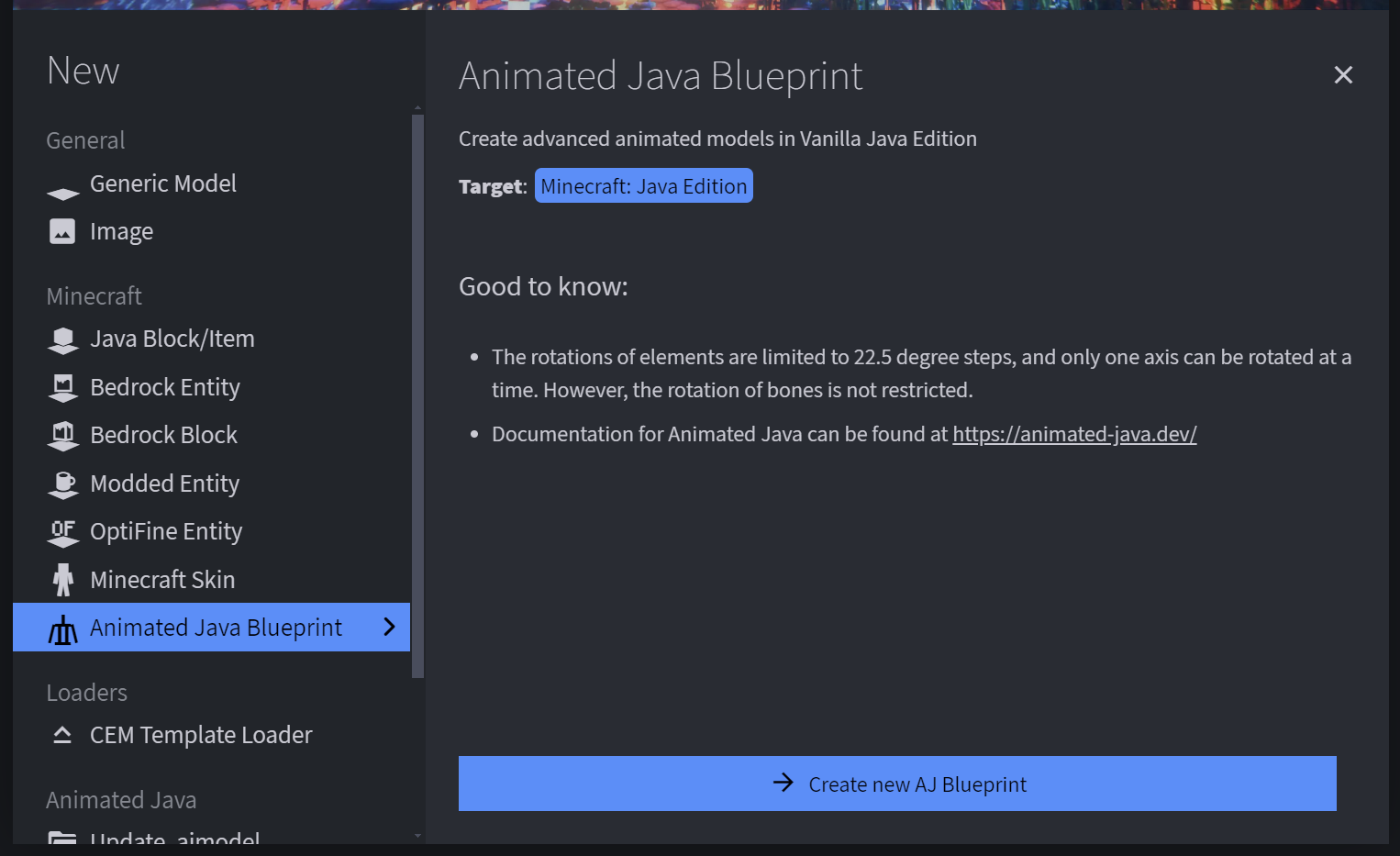Click the Animated Java Blueprint armor stand icon
Screen dimensions: 1400x856
pos(63,628)
